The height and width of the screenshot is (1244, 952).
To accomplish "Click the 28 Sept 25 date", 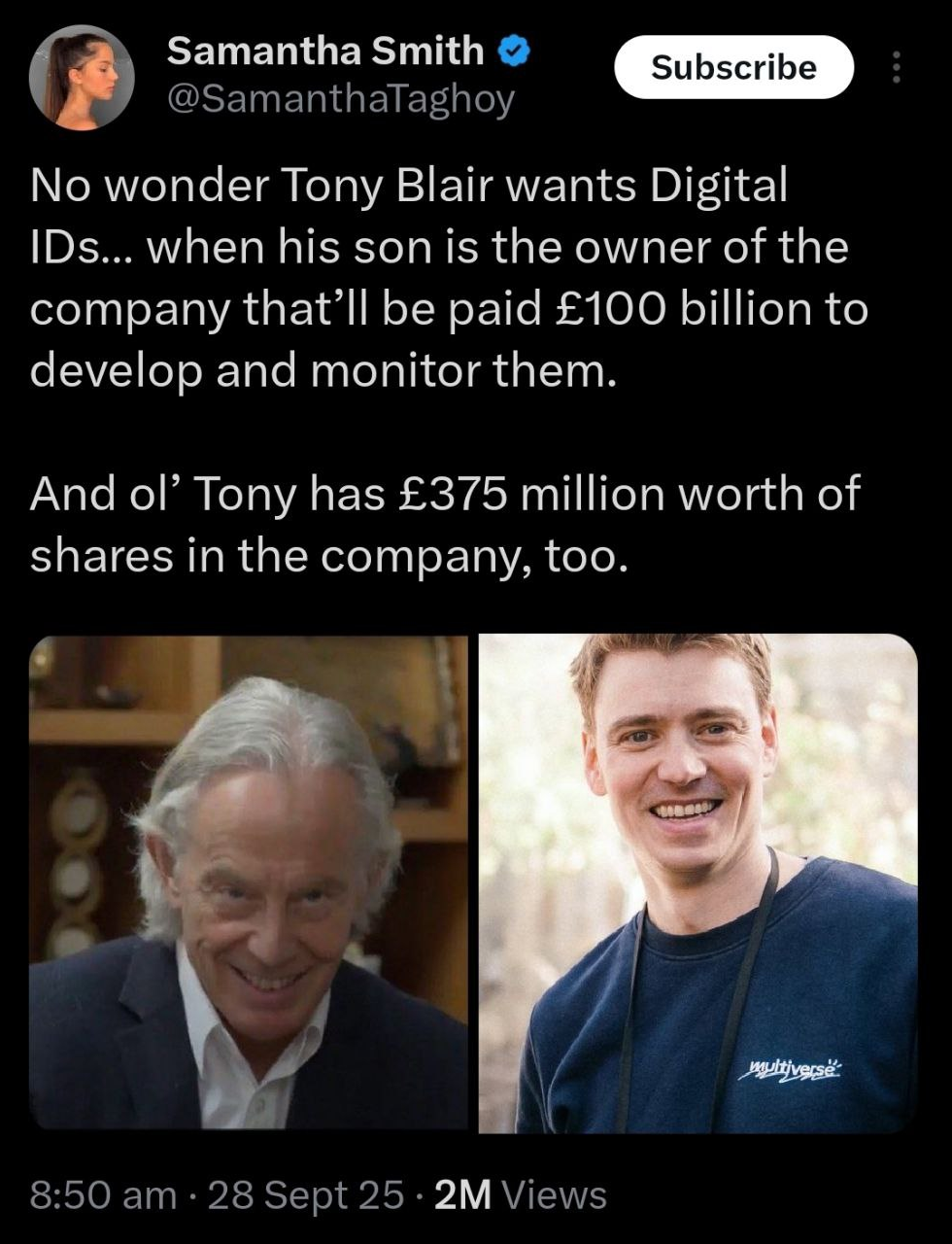I will [x=306, y=1194].
